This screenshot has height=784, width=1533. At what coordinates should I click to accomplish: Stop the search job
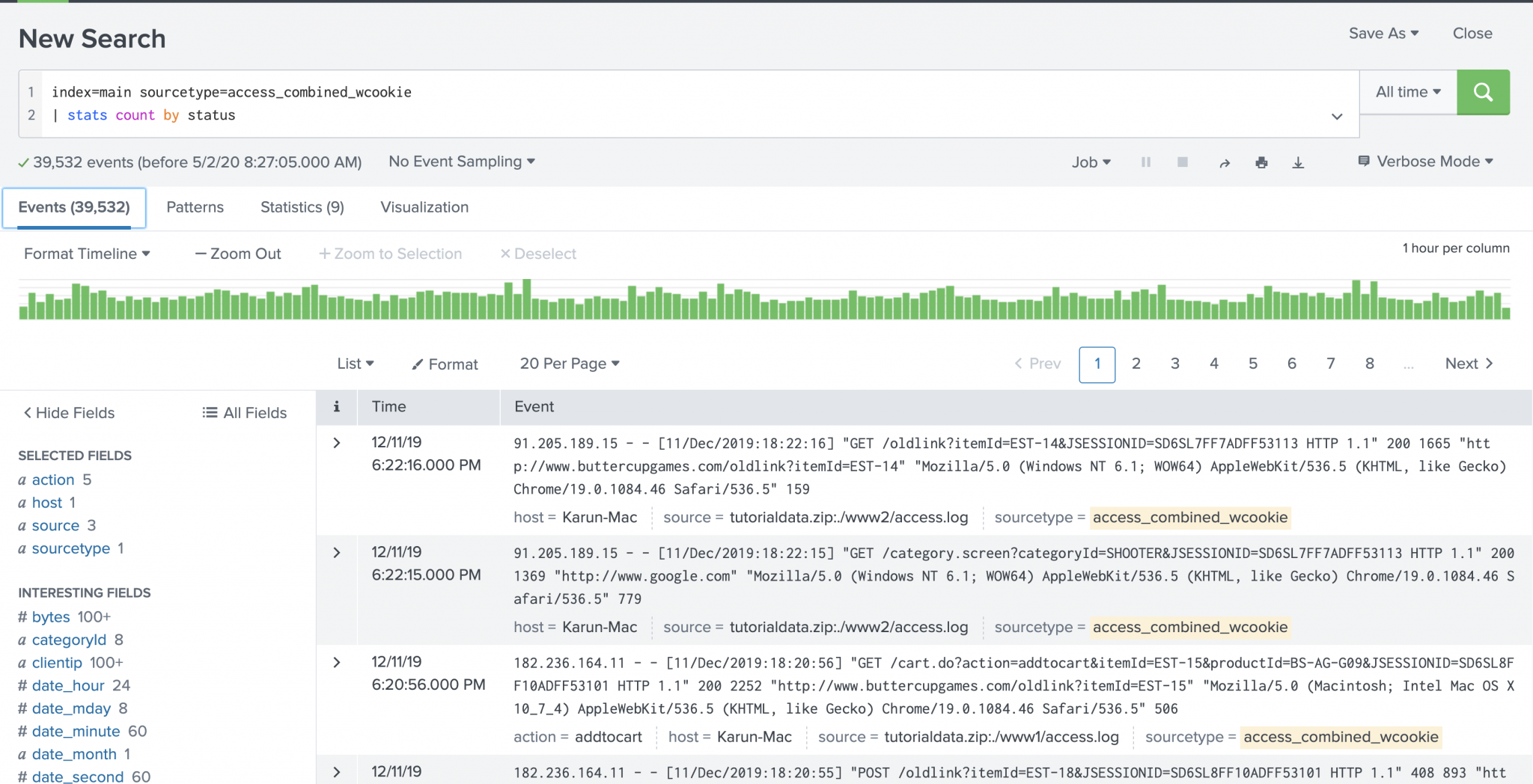[1183, 162]
